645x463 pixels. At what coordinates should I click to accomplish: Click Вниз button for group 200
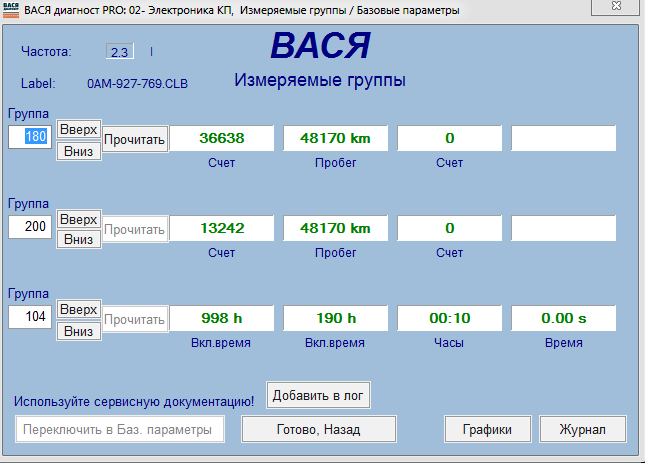79,239
